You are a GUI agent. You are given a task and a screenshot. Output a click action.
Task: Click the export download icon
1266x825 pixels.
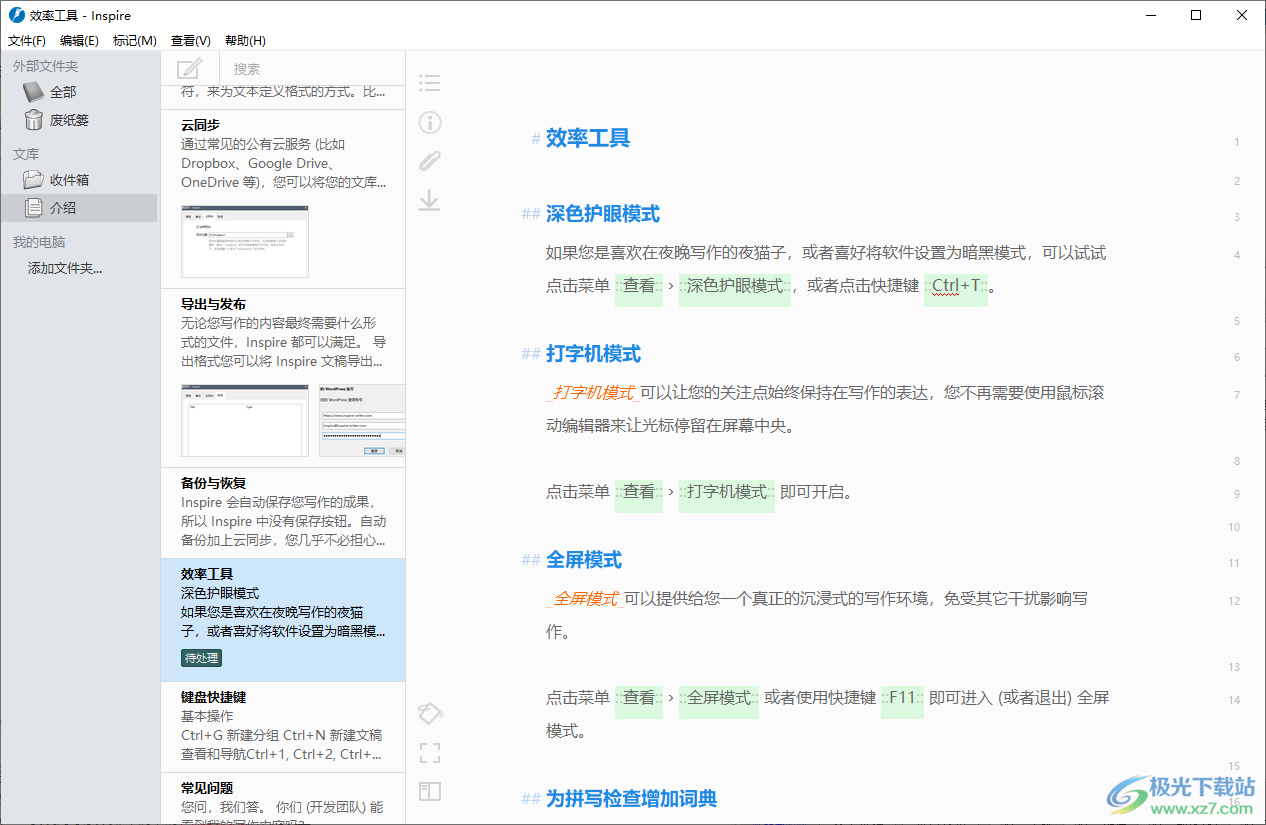tap(429, 200)
